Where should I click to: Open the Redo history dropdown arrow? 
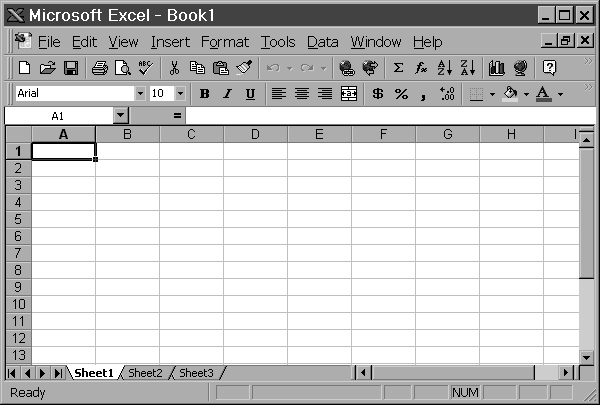click(x=324, y=69)
